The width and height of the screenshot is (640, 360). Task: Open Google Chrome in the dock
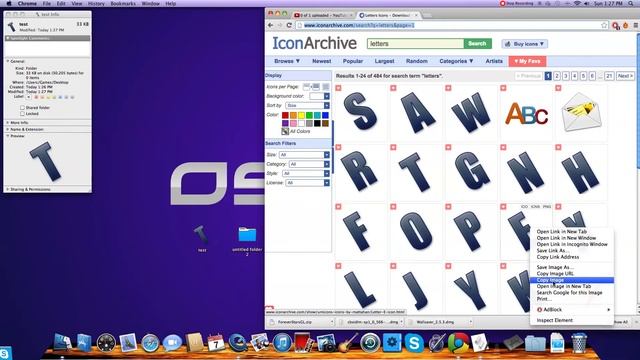pyautogui.click(x=458, y=343)
